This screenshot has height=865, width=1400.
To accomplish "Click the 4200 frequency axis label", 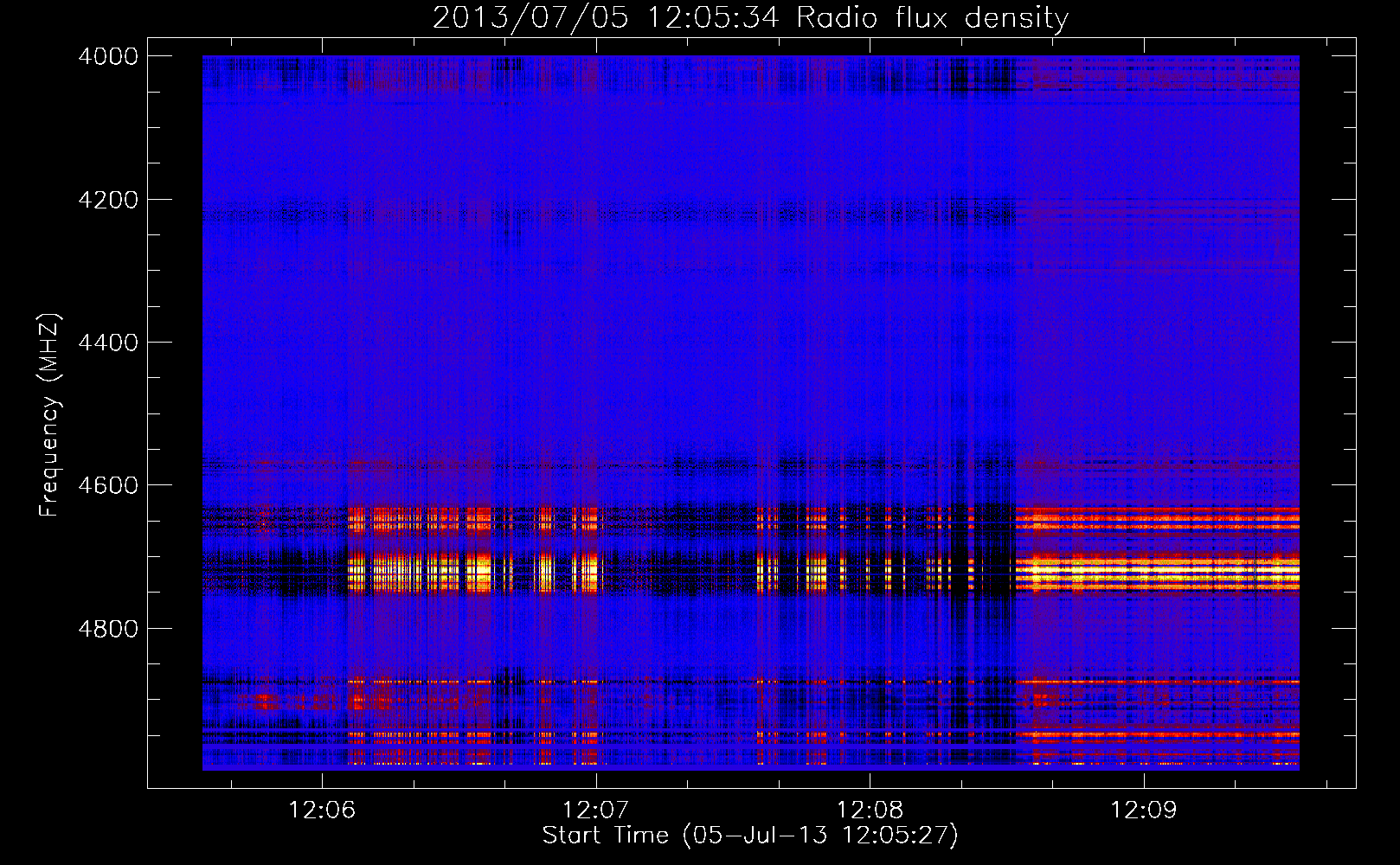I will (108, 200).
